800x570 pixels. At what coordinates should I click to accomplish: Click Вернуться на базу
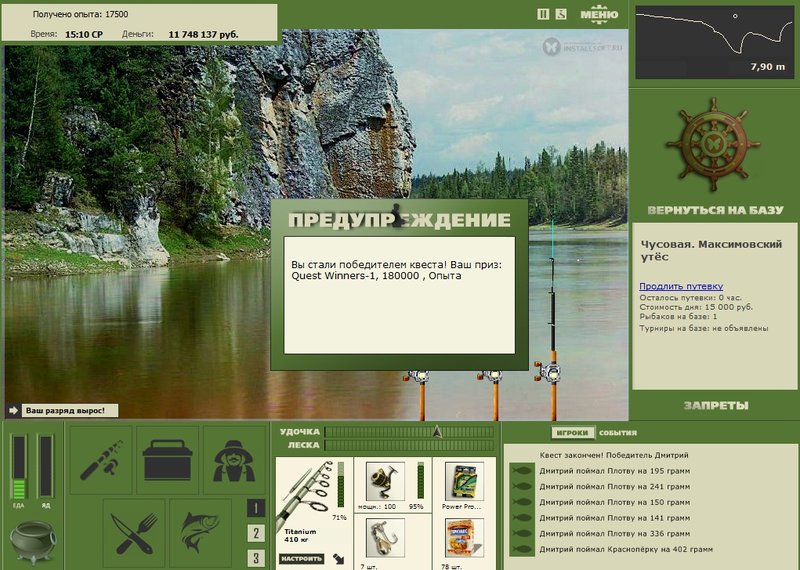[x=715, y=210]
